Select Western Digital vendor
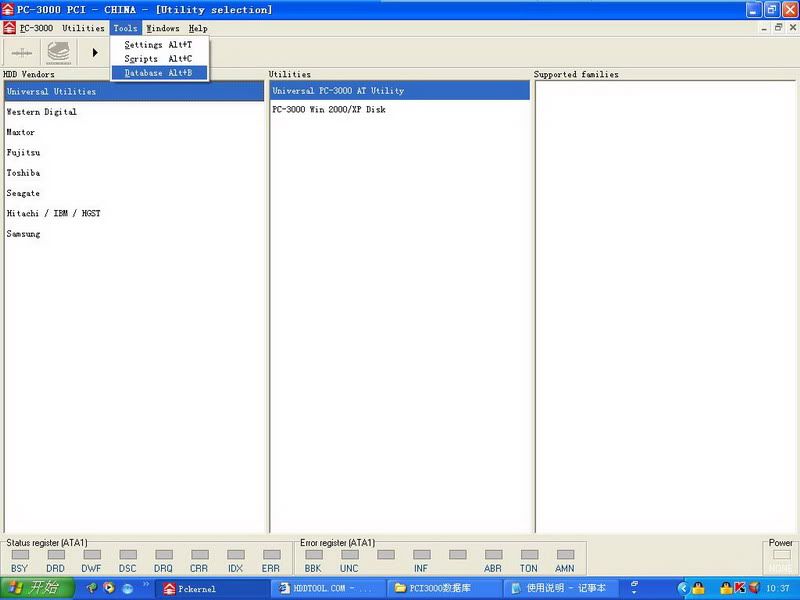 (x=134, y=112)
